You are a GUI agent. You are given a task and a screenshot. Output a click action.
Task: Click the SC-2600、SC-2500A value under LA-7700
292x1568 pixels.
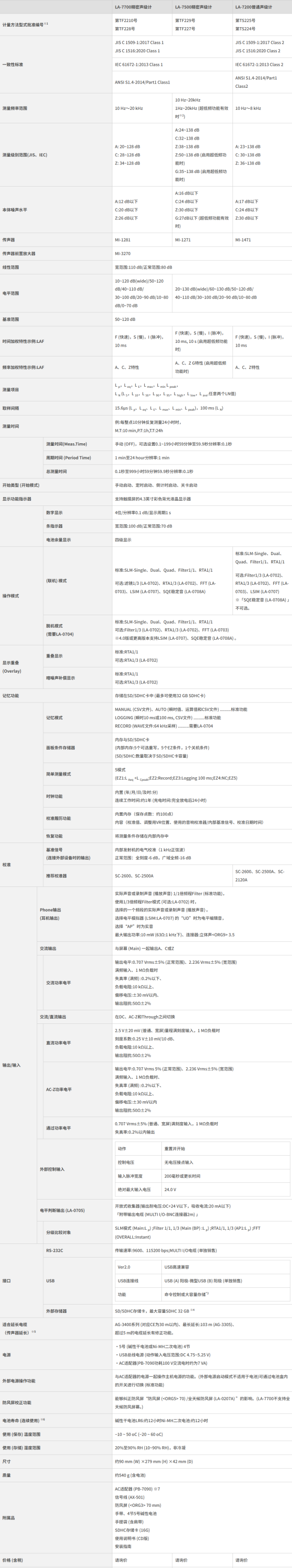tap(134, 876)
